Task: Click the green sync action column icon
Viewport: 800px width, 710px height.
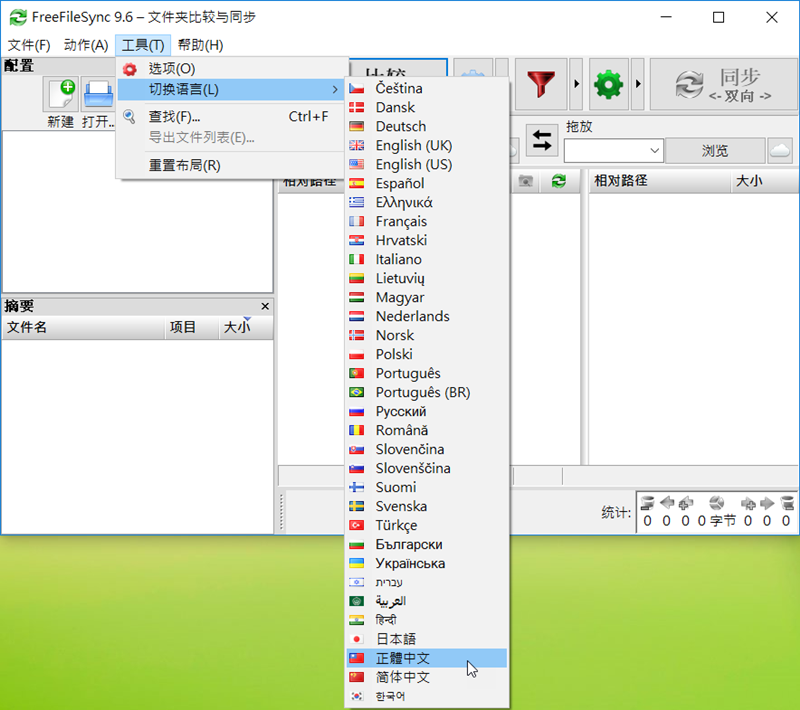Action: click(558, 181)
